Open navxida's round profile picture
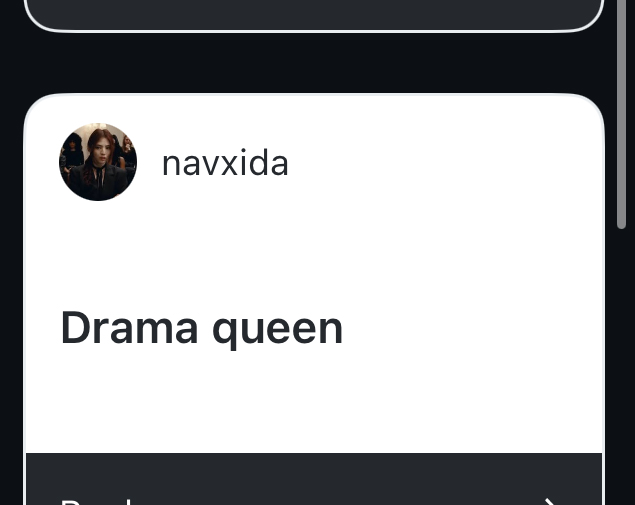635x505 pixels. (x=98, y=162)
